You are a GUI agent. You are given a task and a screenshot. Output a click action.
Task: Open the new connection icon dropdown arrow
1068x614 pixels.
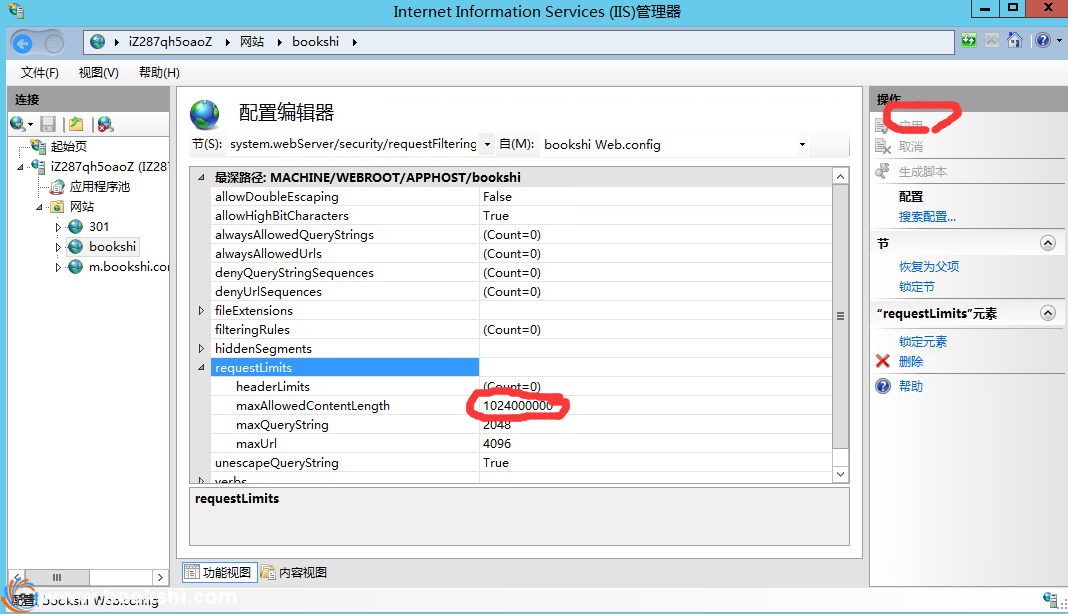click(x=31, y=125)
